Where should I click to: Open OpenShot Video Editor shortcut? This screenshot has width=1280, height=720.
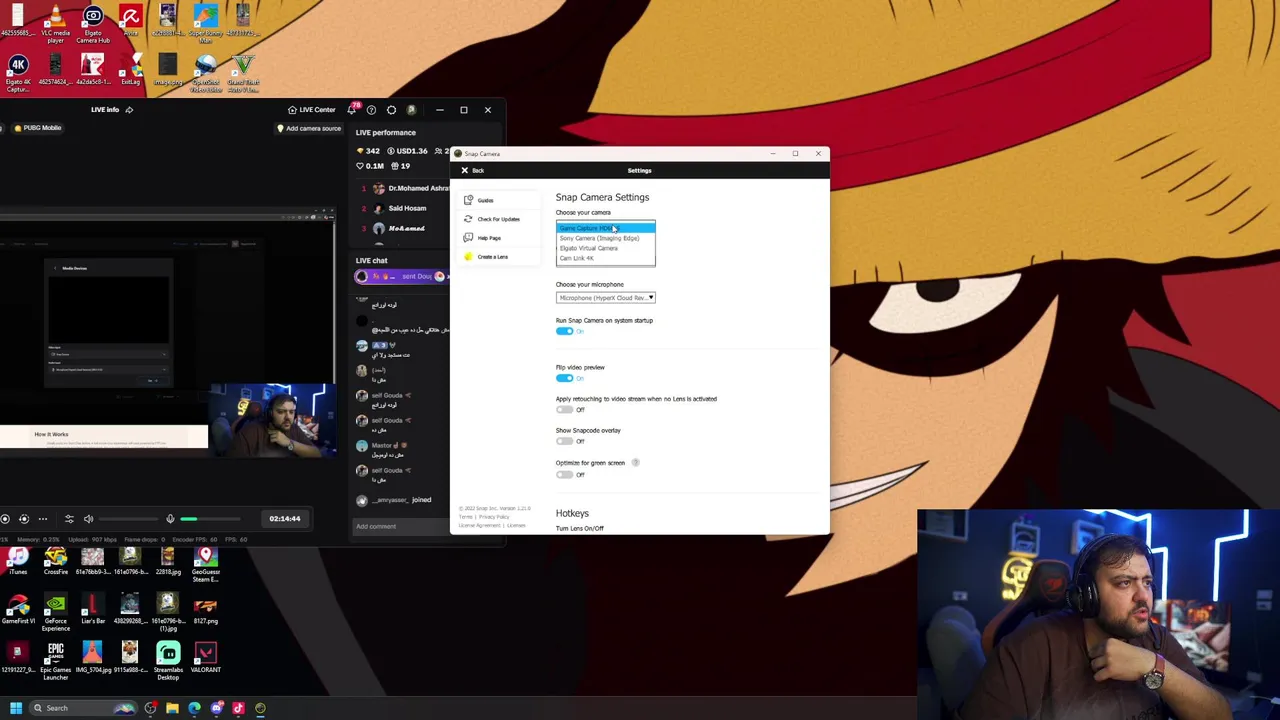(205, 74)
